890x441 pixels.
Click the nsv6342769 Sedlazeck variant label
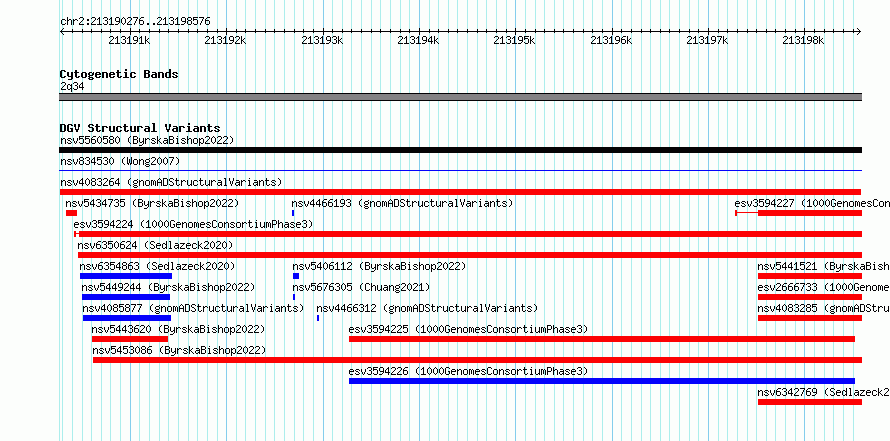pos(824,392)
